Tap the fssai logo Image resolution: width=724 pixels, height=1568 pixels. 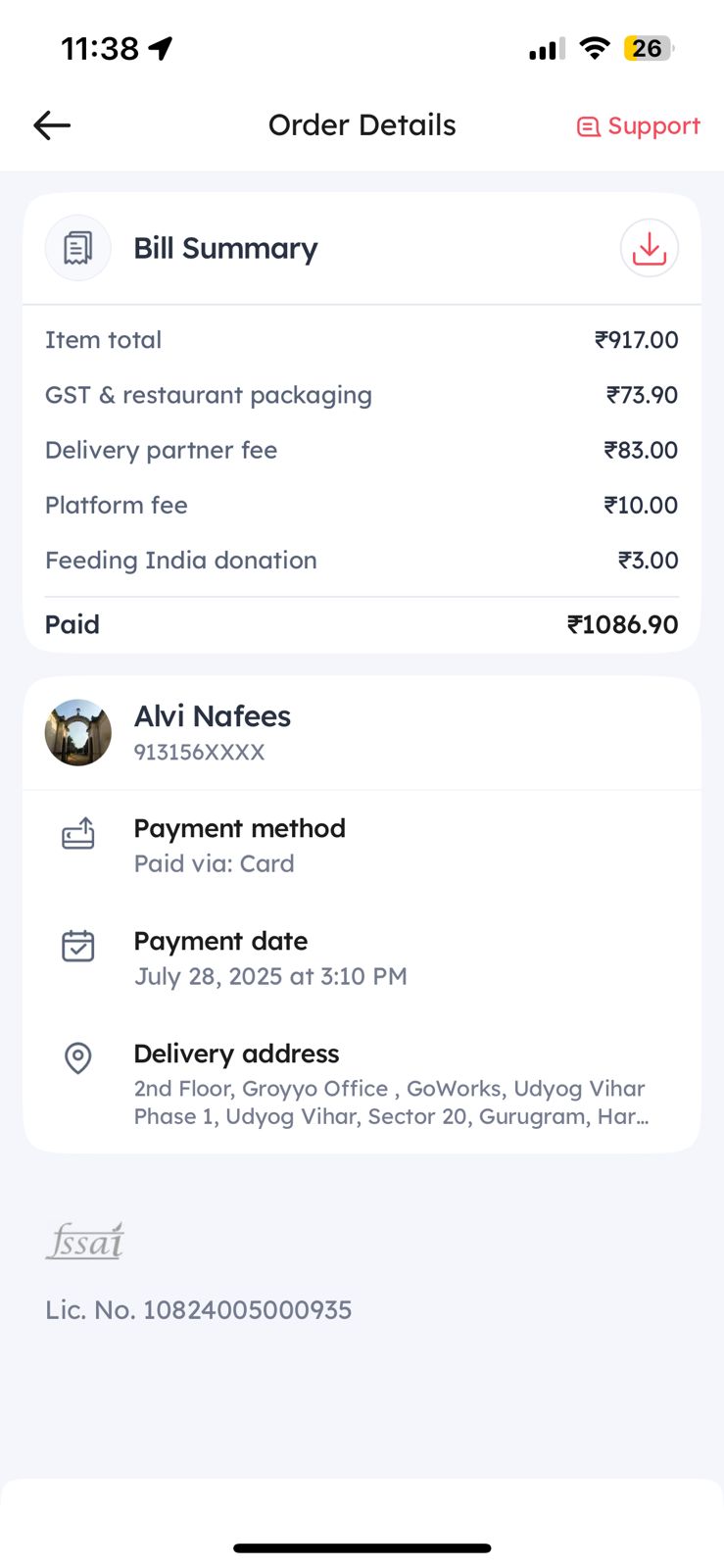coord(85,1242)
